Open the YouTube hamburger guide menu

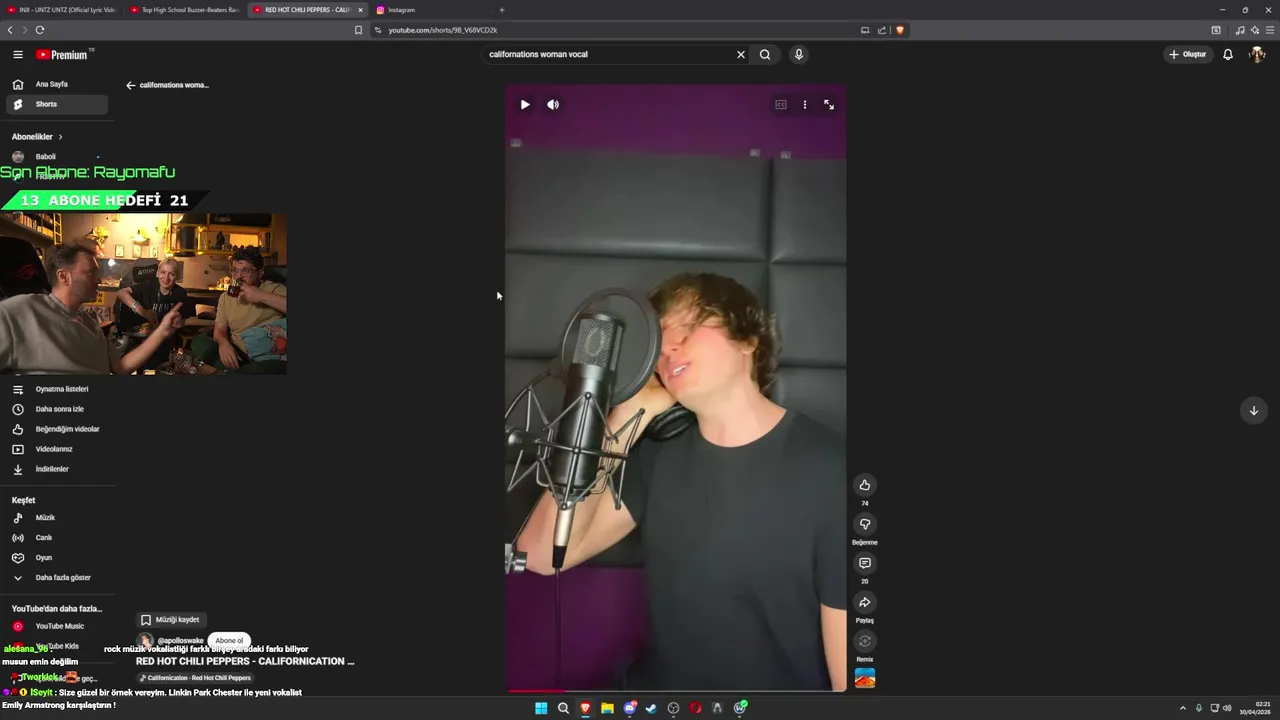[x=17, y=54]
